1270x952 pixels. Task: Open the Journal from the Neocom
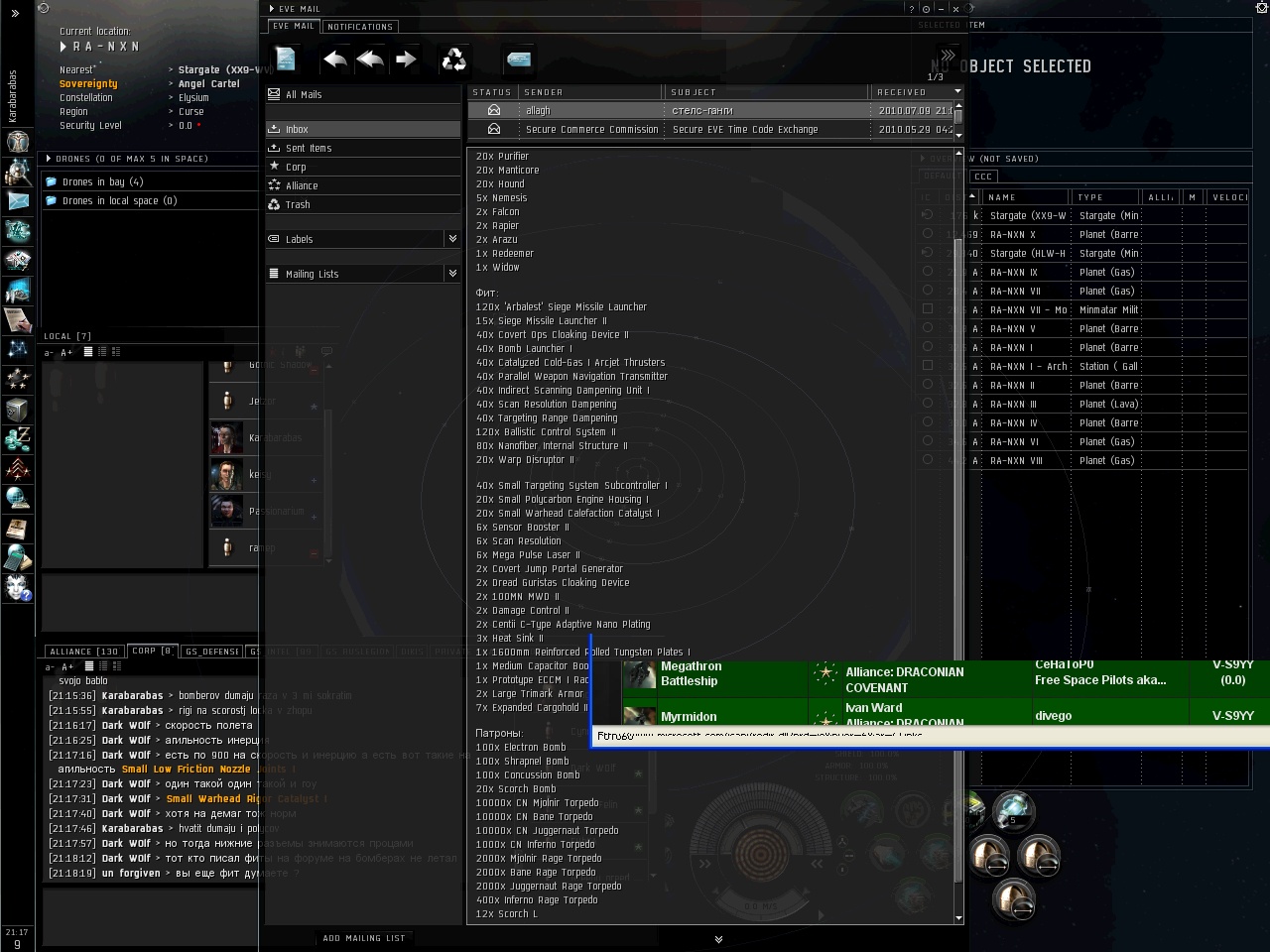(17, 528)
